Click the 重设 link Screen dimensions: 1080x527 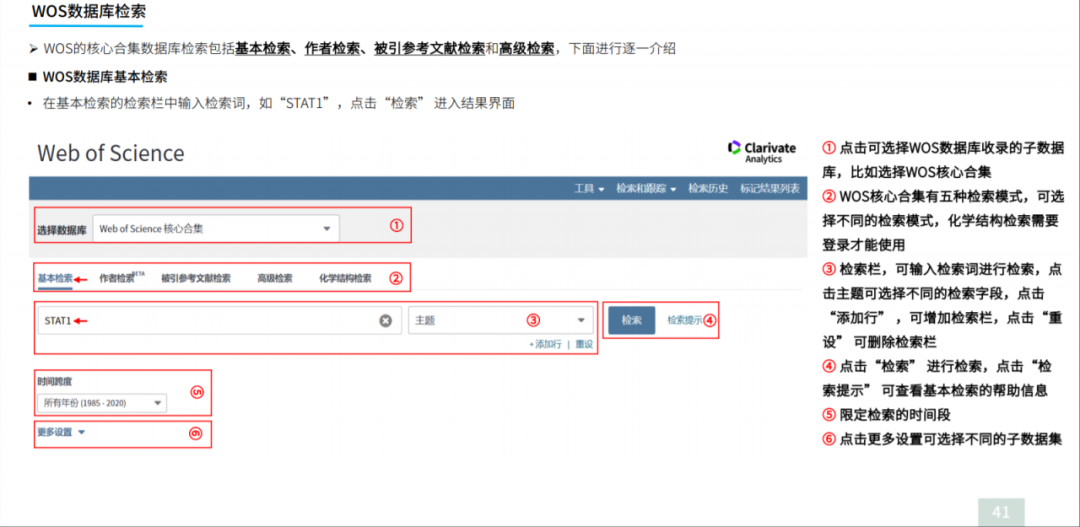coord(584,344)
